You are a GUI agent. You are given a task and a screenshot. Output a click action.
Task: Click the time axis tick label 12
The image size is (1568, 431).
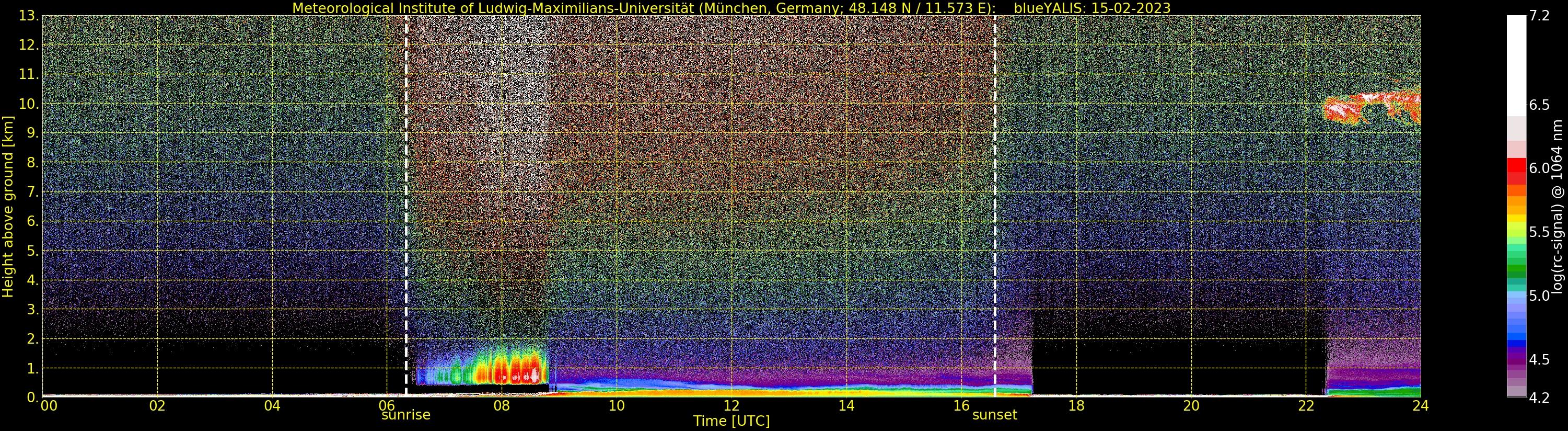coord(731,406)
